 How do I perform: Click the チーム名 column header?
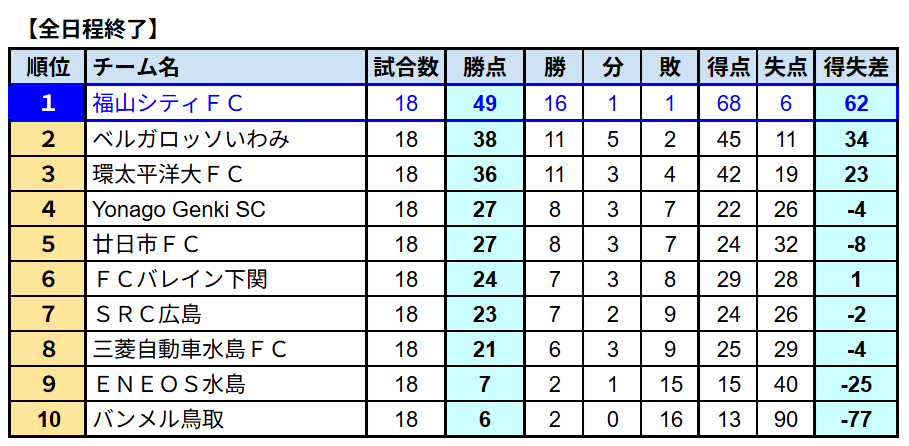[136, 68]
